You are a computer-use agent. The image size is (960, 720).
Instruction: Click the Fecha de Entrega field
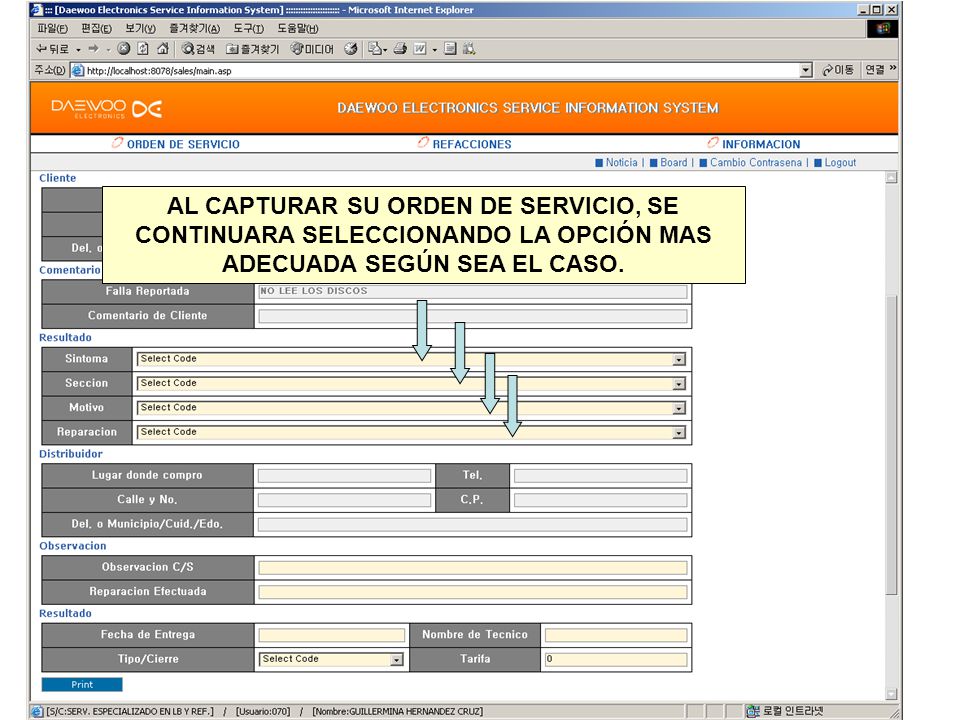click(x=332, y=635)
